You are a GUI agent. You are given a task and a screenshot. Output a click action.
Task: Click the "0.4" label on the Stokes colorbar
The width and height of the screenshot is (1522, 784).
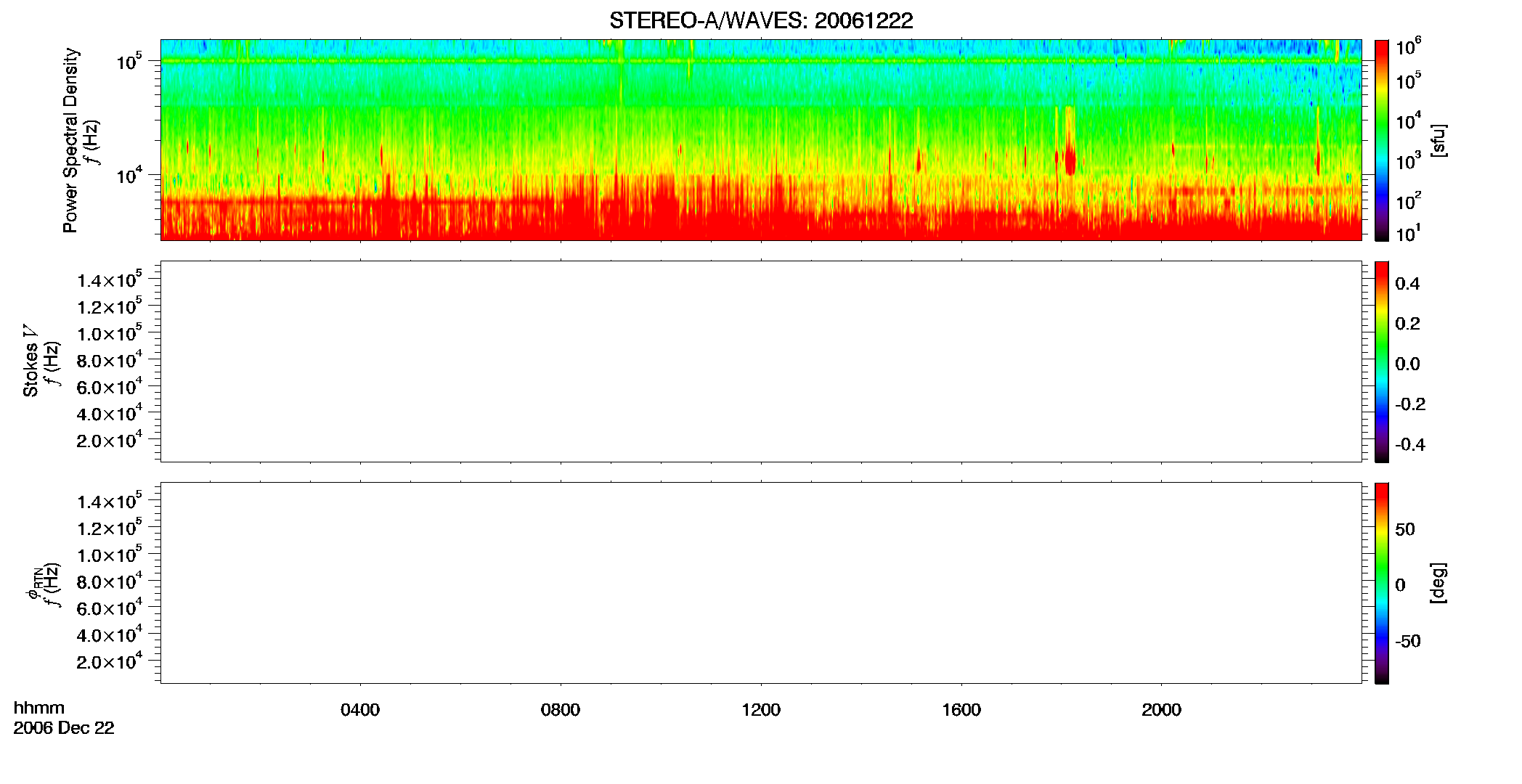point(1407,284)
